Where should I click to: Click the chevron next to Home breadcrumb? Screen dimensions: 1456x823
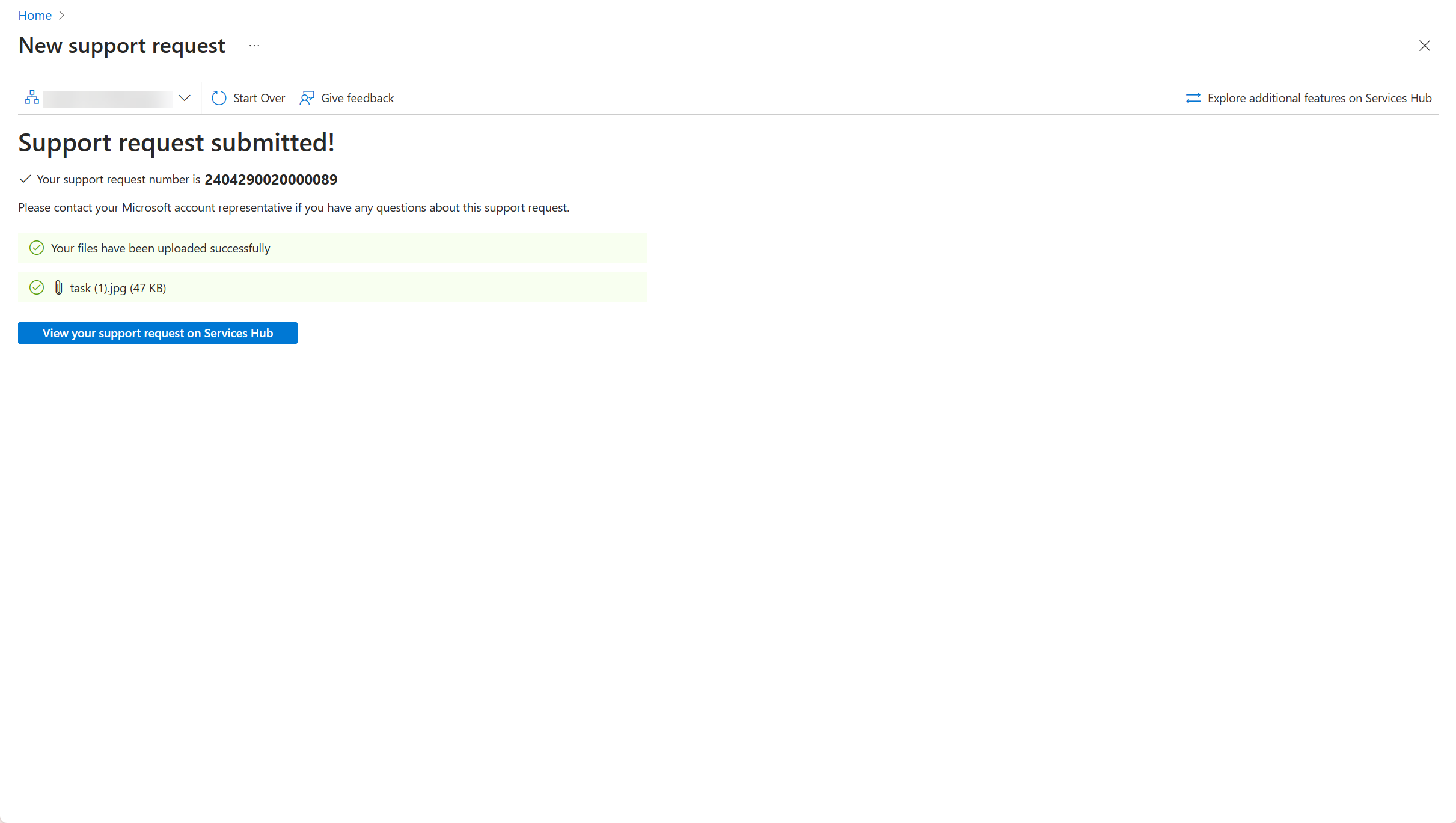click(x=62, y=15)
